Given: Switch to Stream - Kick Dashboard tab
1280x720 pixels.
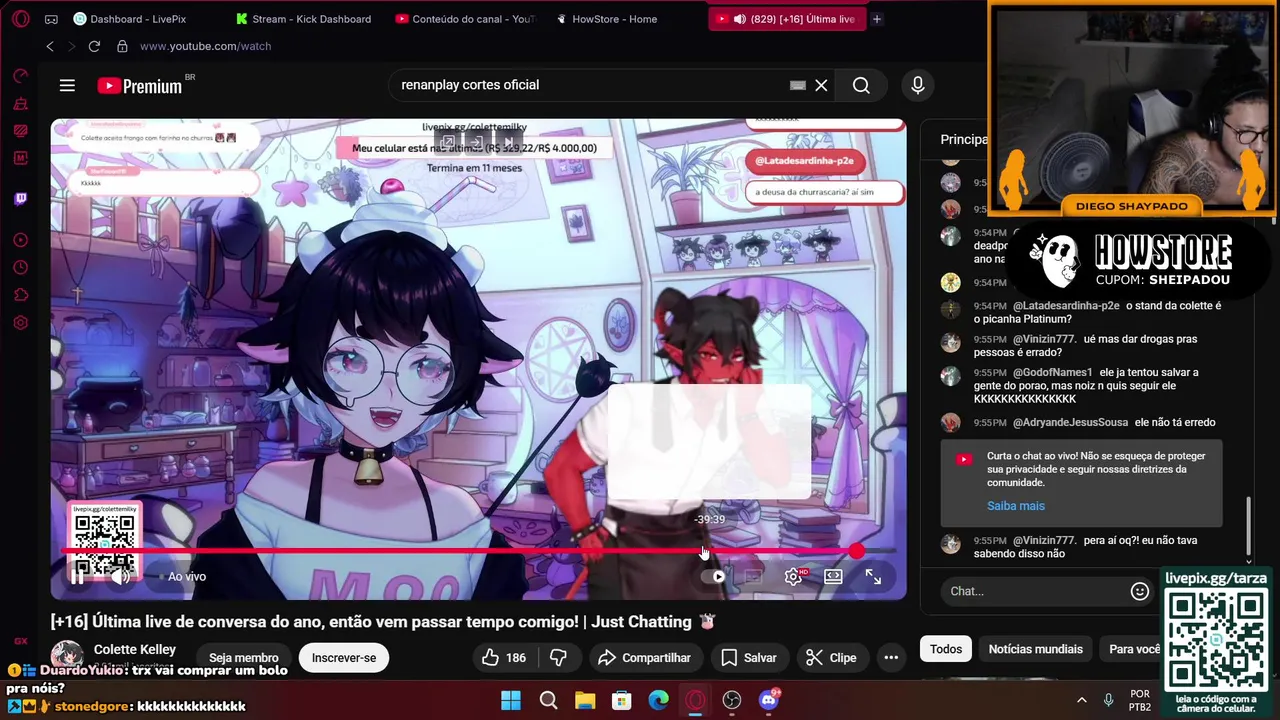Looking at the screenshot, I should coord(303,19).
